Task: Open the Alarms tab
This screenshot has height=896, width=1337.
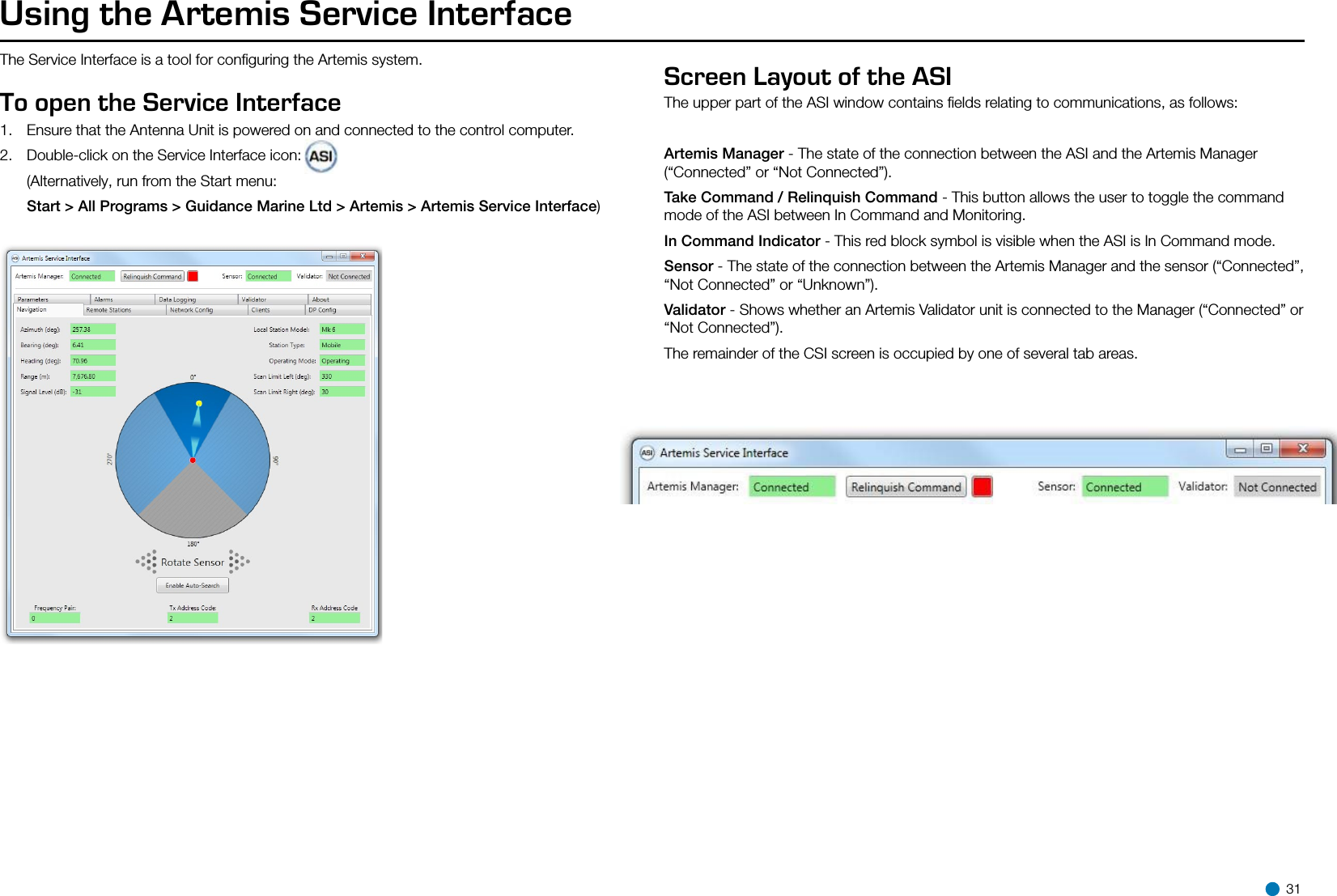Action: [x=123, y=299]
